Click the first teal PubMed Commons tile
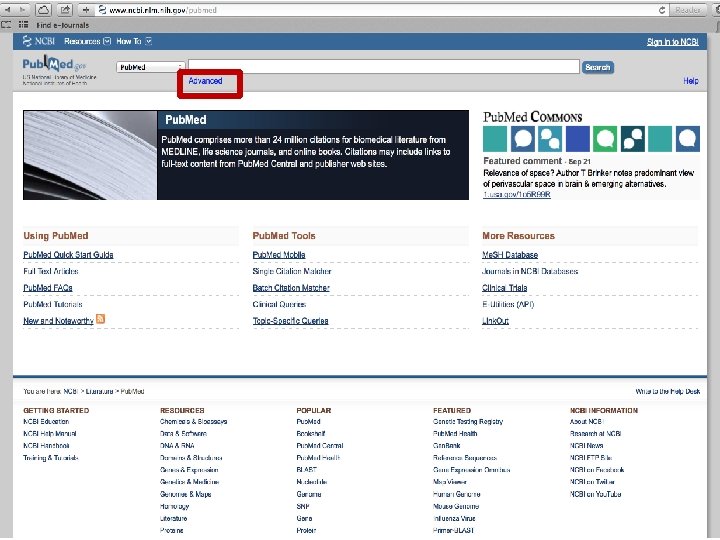 click(x=495, y=139)
